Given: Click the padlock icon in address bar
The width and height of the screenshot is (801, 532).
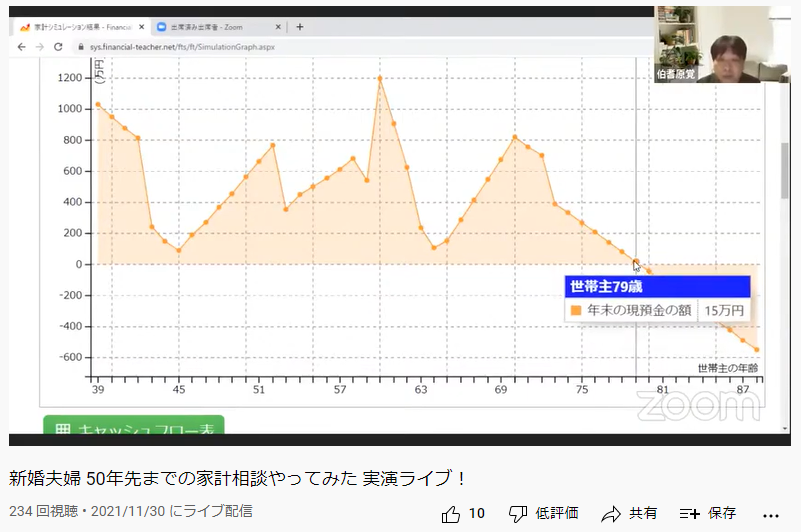Looking at the screenshot, I should (81, 47).
